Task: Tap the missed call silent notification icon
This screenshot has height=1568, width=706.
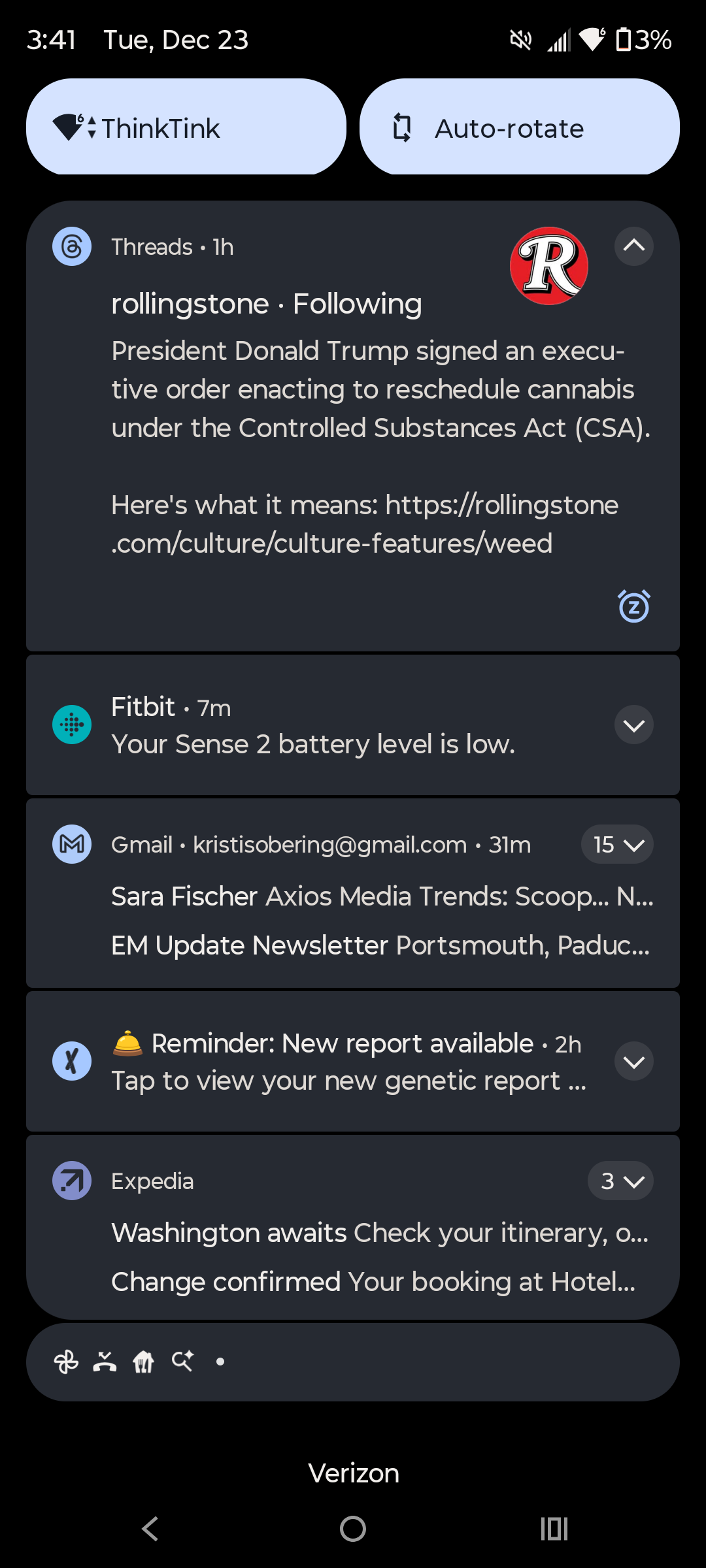Action: point(105,1362)
